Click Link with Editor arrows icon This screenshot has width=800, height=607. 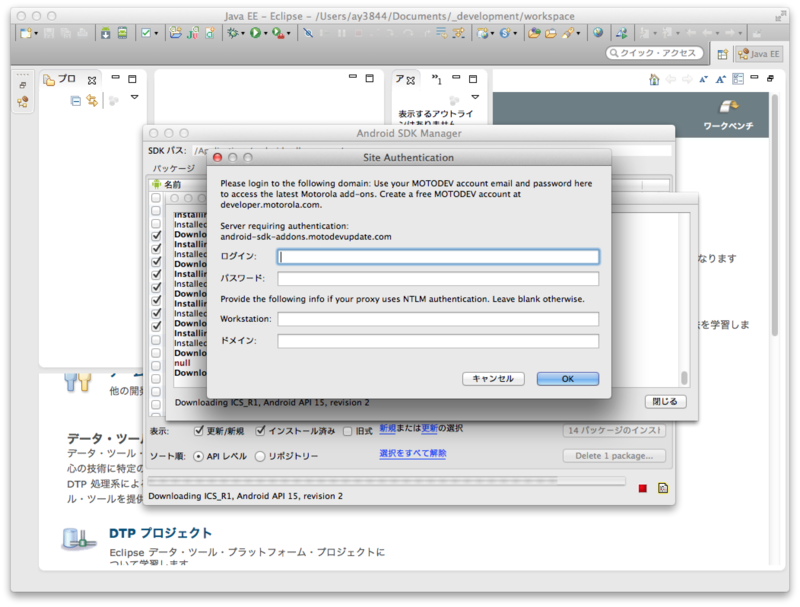pyautogui.click(x=92, y=101)
